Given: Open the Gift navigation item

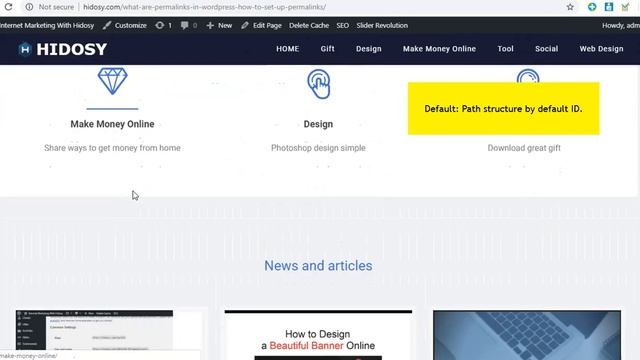Looking at the screenshot, I should [327, 49].
